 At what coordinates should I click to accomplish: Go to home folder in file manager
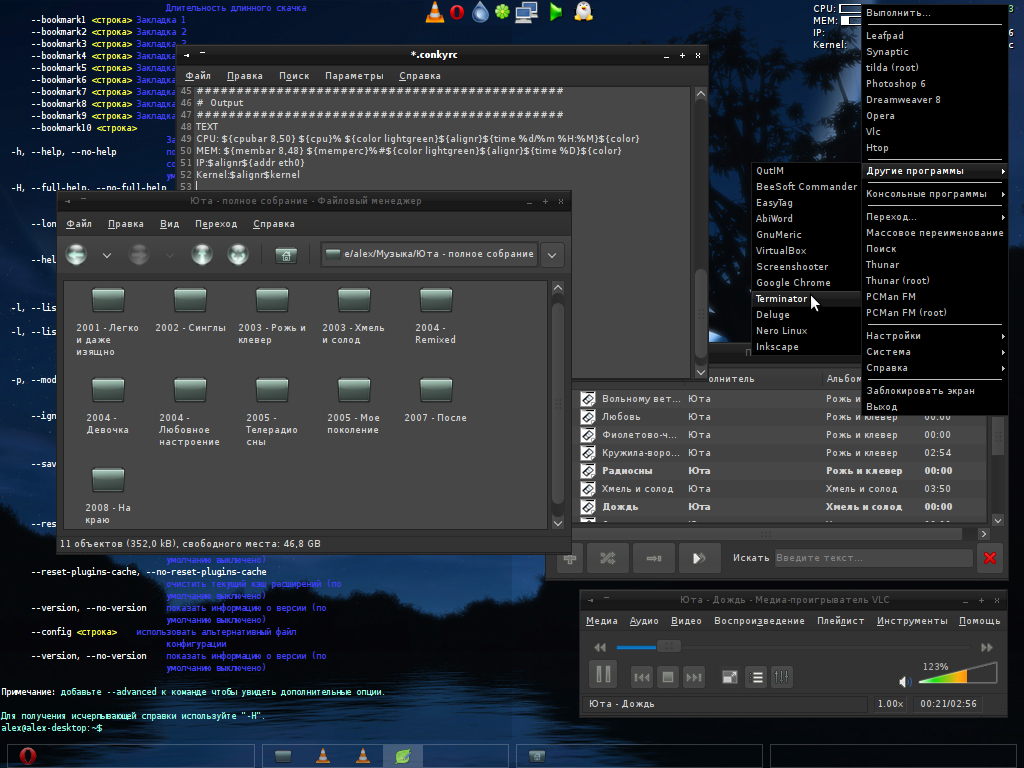pyautogui.click(x=285, y=255)
